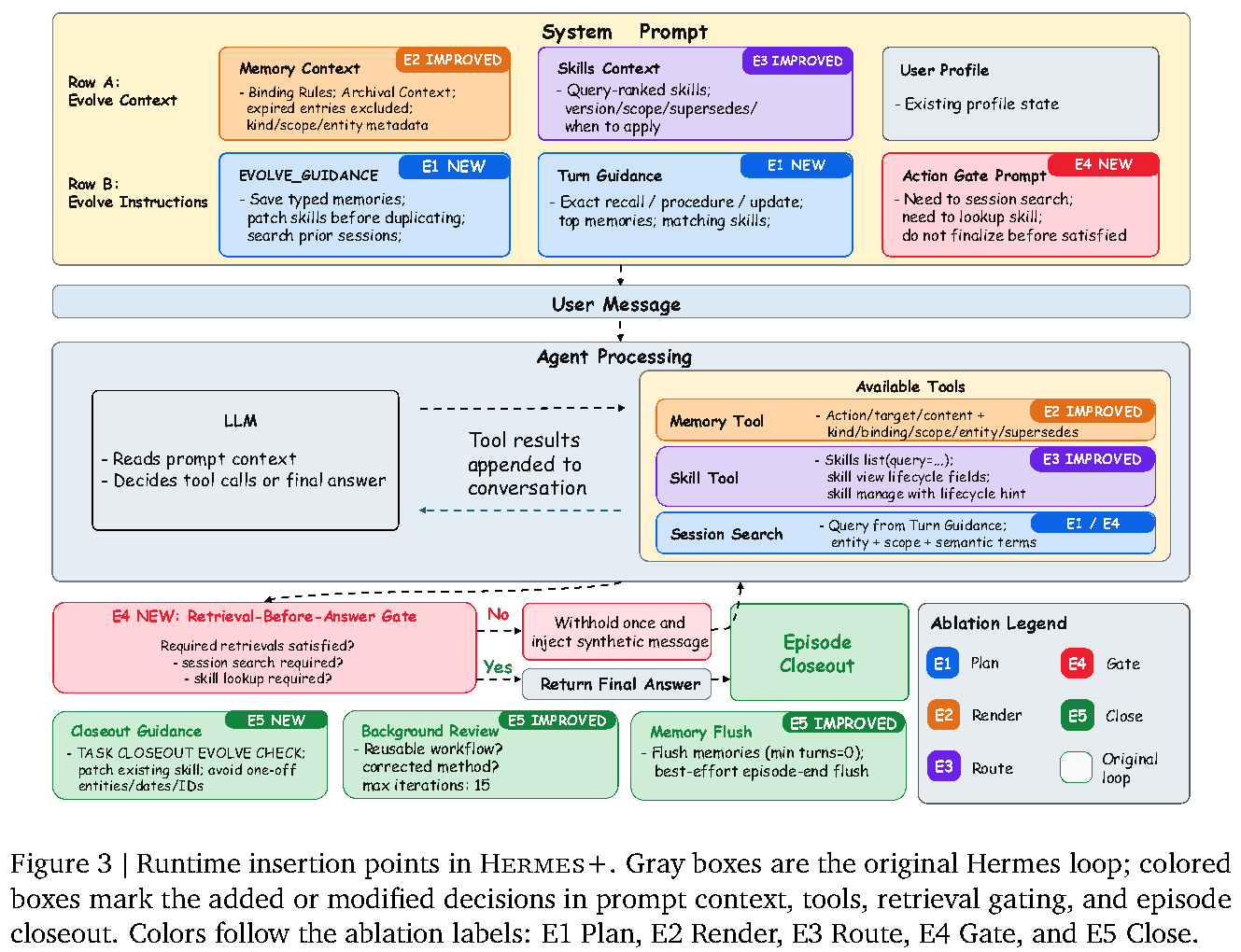Click the Turn Guidance title
The image size is (1241, 952).
pyautogui.click(x=609, y=175)
